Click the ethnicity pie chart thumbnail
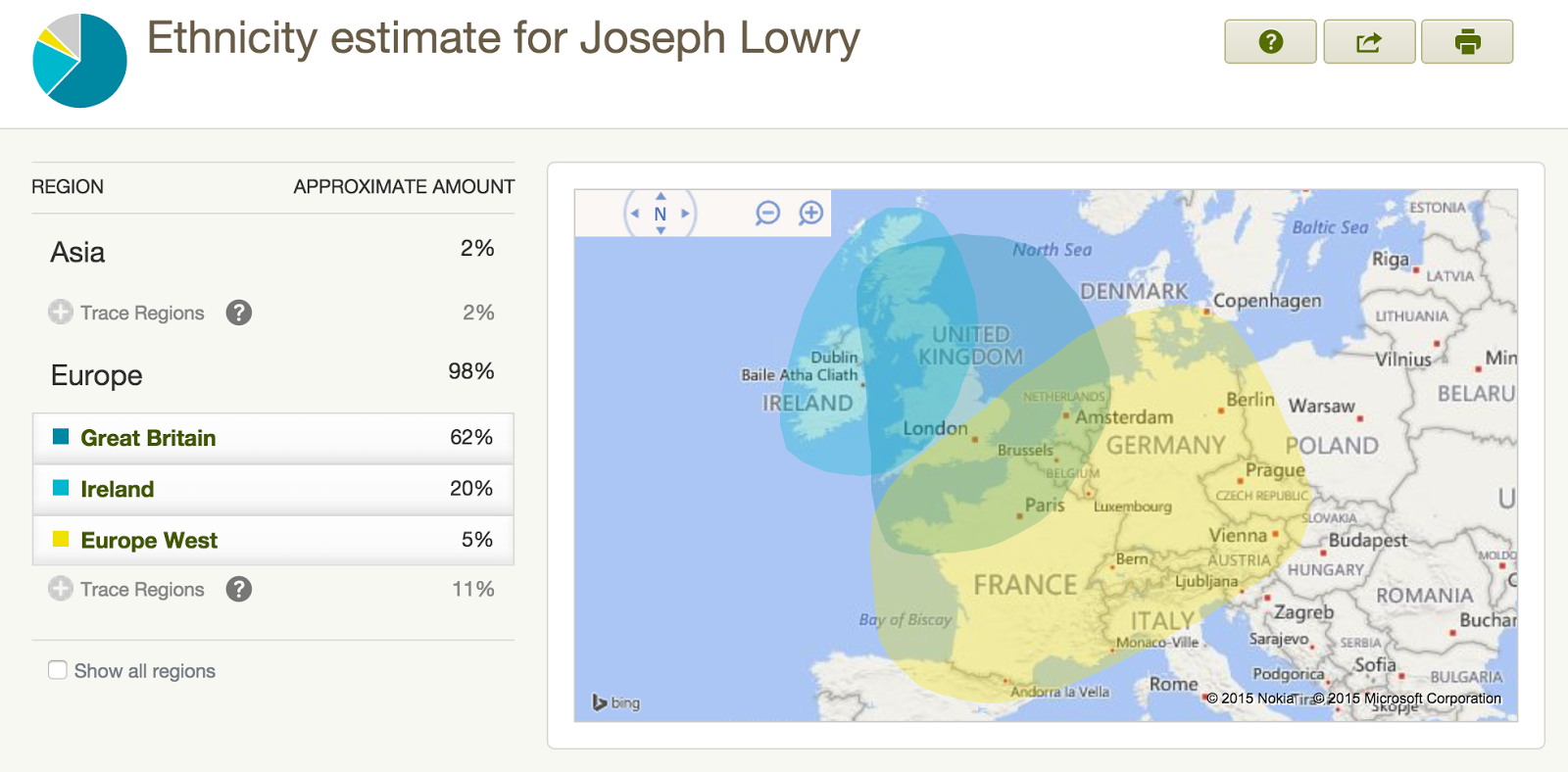This screenshot has width=1568, height=772. tap(79, 61)
